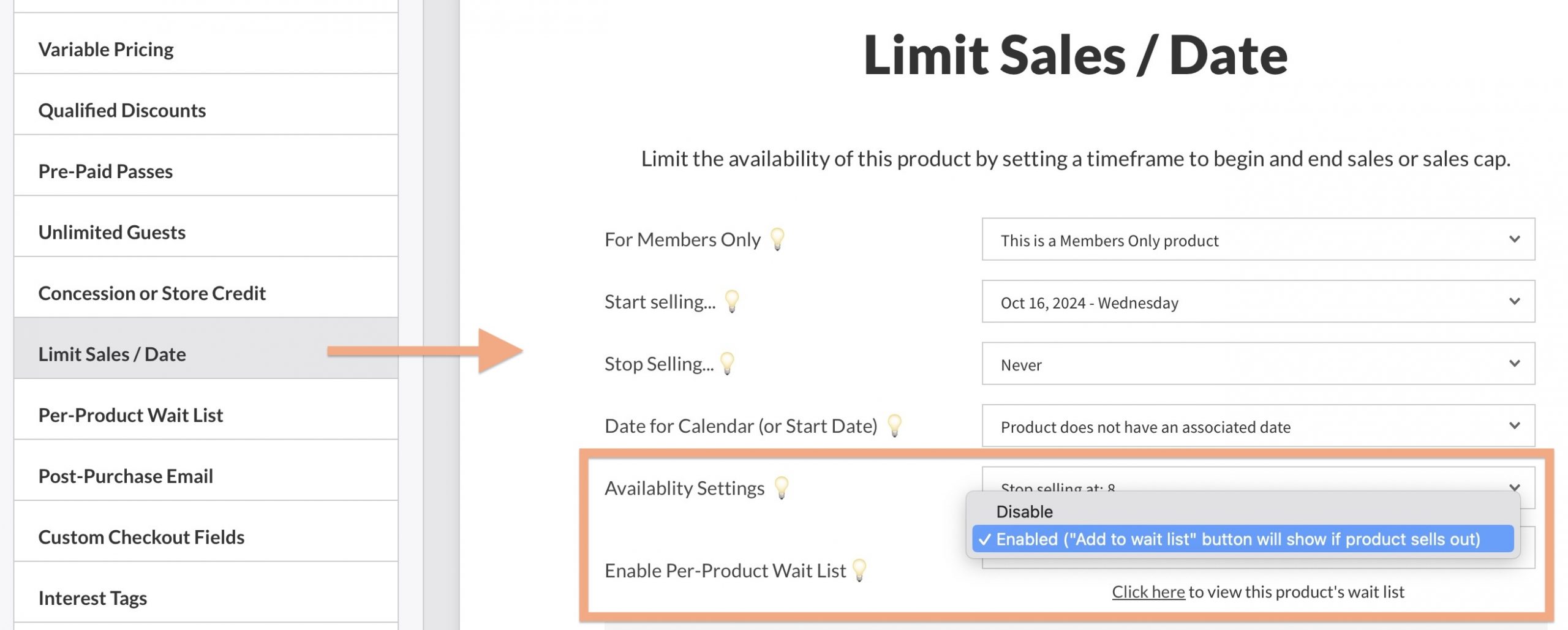Image resolution: width=1568 pixels, height=630 pixels.
Task: Click the 'Click here' wait list link
Action: pyautogui.click(x=1148, y=592)
